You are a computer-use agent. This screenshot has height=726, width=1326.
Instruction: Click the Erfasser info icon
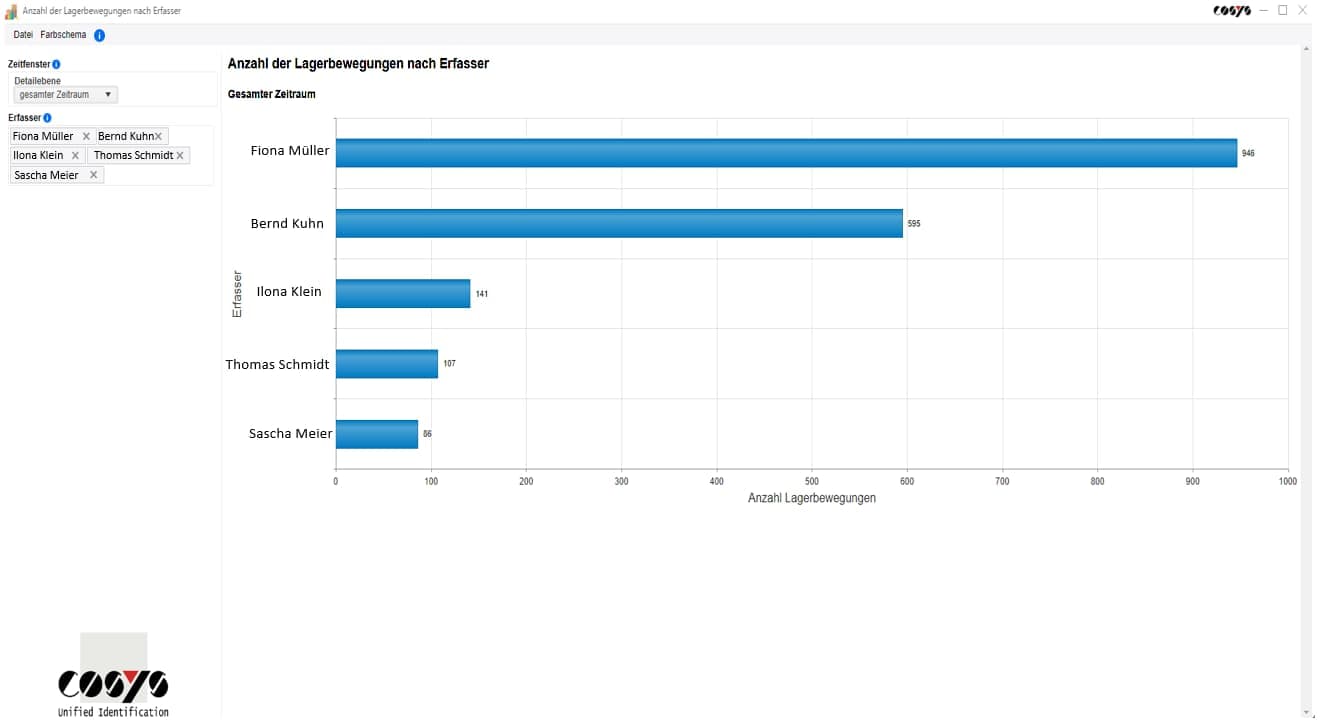(x=47, y=118)
